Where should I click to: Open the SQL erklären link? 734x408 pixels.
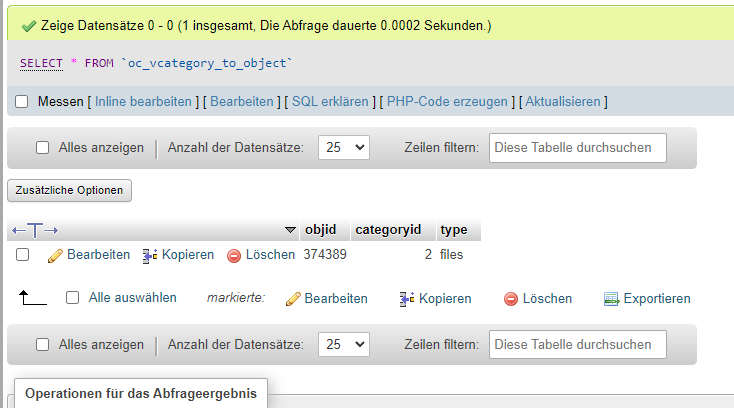[330, 102]
